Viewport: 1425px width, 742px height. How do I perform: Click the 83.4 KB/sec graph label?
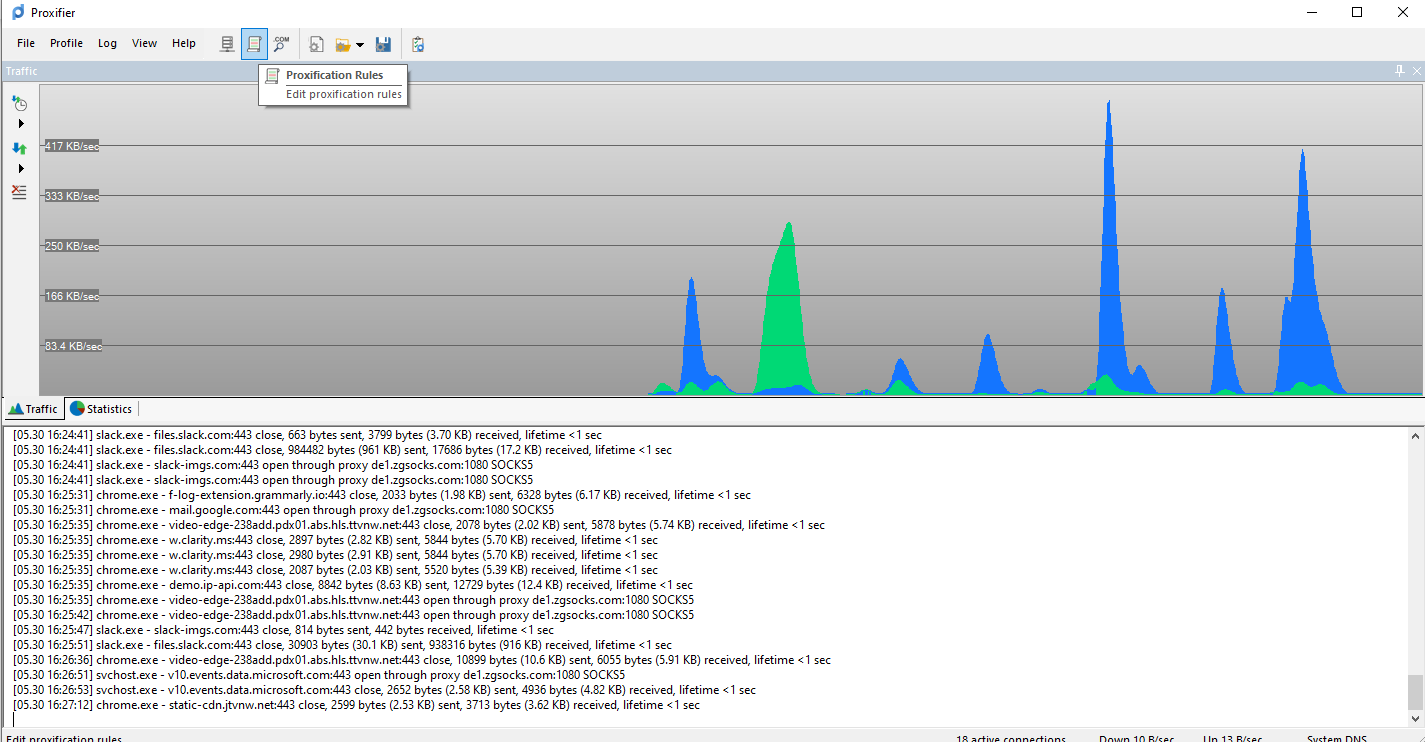pyautogui.click(x=73, y=346)
